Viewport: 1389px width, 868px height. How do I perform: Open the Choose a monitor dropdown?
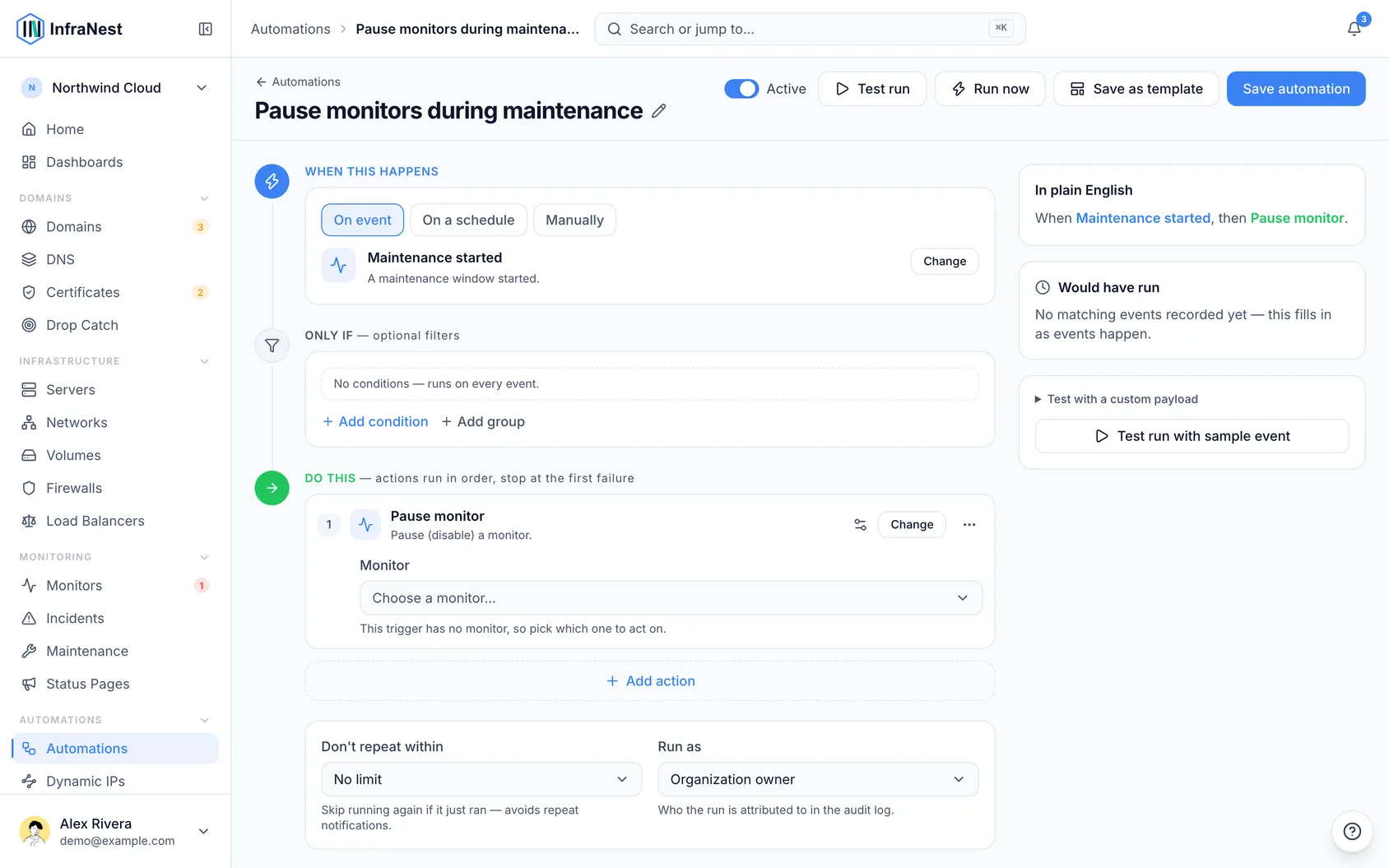coord(671,598)
